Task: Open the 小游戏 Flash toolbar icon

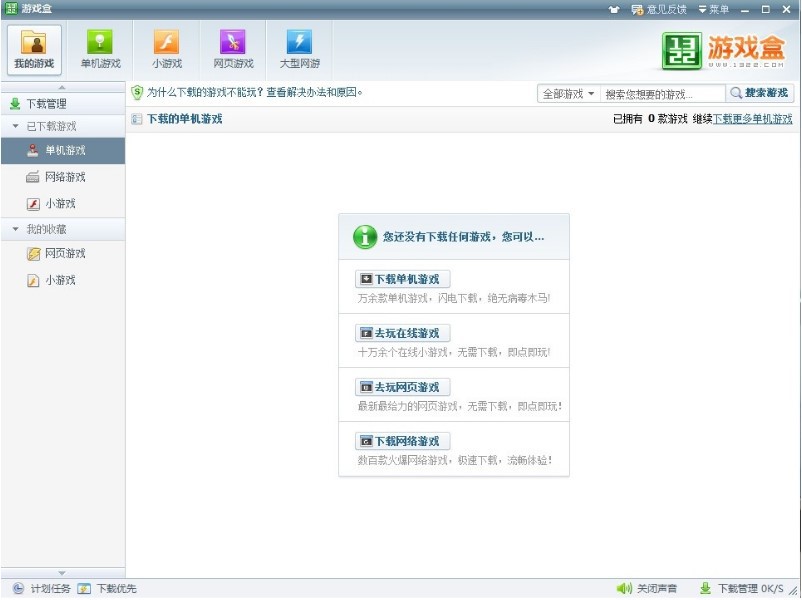Action: click(x=167, y=49)
